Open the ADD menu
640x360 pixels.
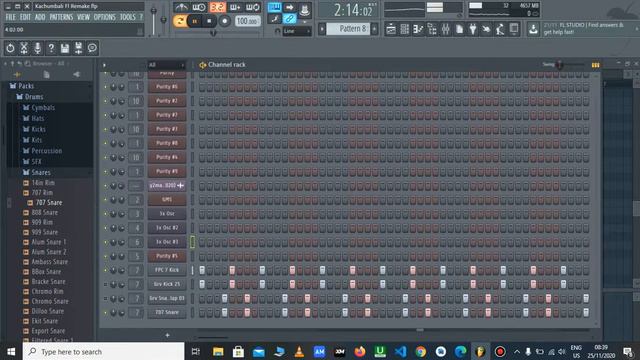(x=40, y=17)
